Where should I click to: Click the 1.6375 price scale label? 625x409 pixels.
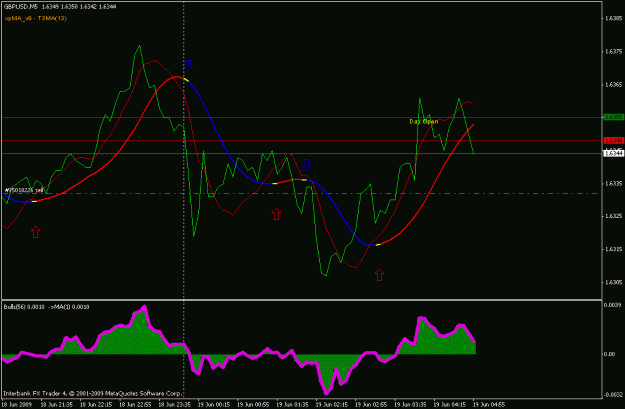click(613, 51)
